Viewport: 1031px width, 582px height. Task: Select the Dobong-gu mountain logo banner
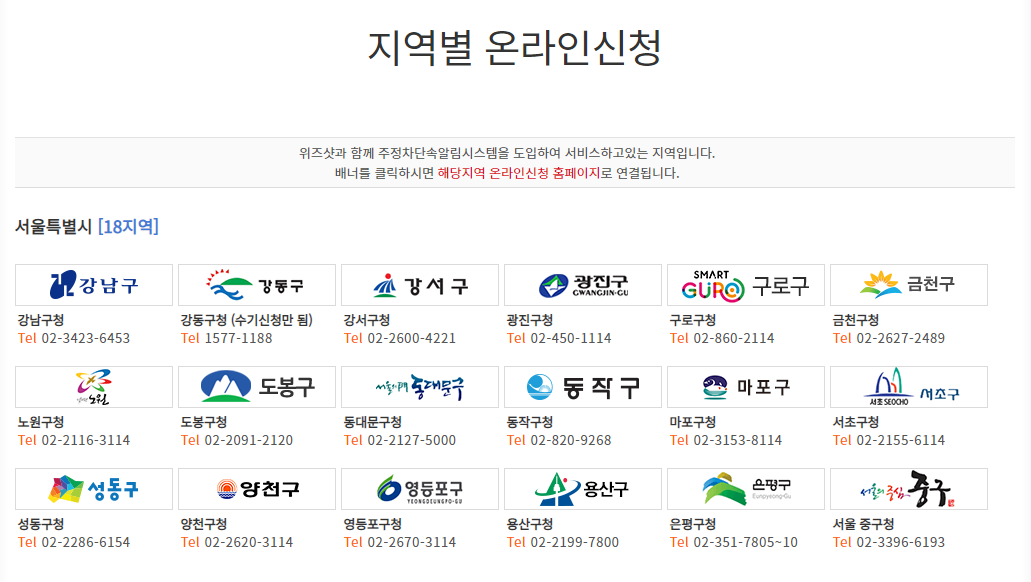click(x=255, y=387)
